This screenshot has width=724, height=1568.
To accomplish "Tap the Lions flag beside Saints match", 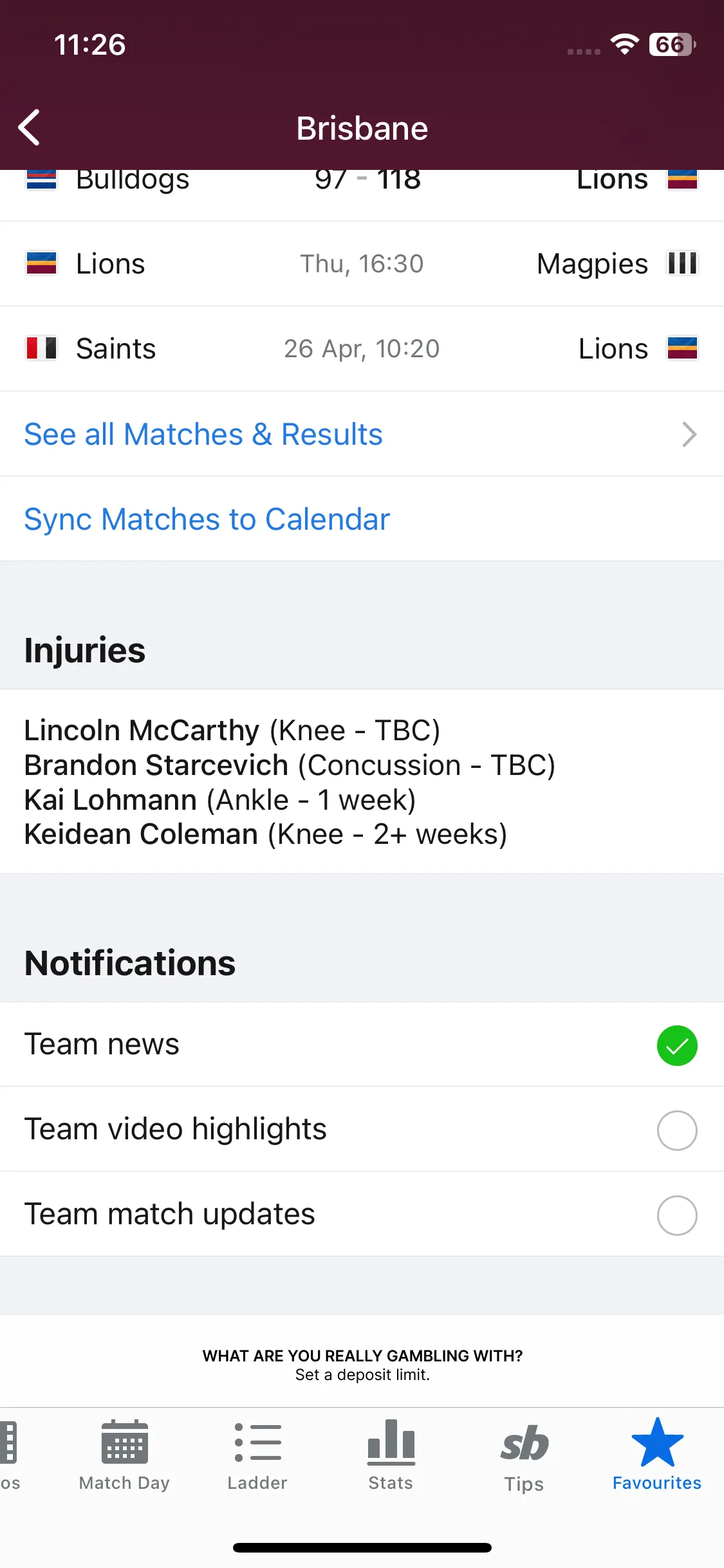I will (x=683, y=348).
